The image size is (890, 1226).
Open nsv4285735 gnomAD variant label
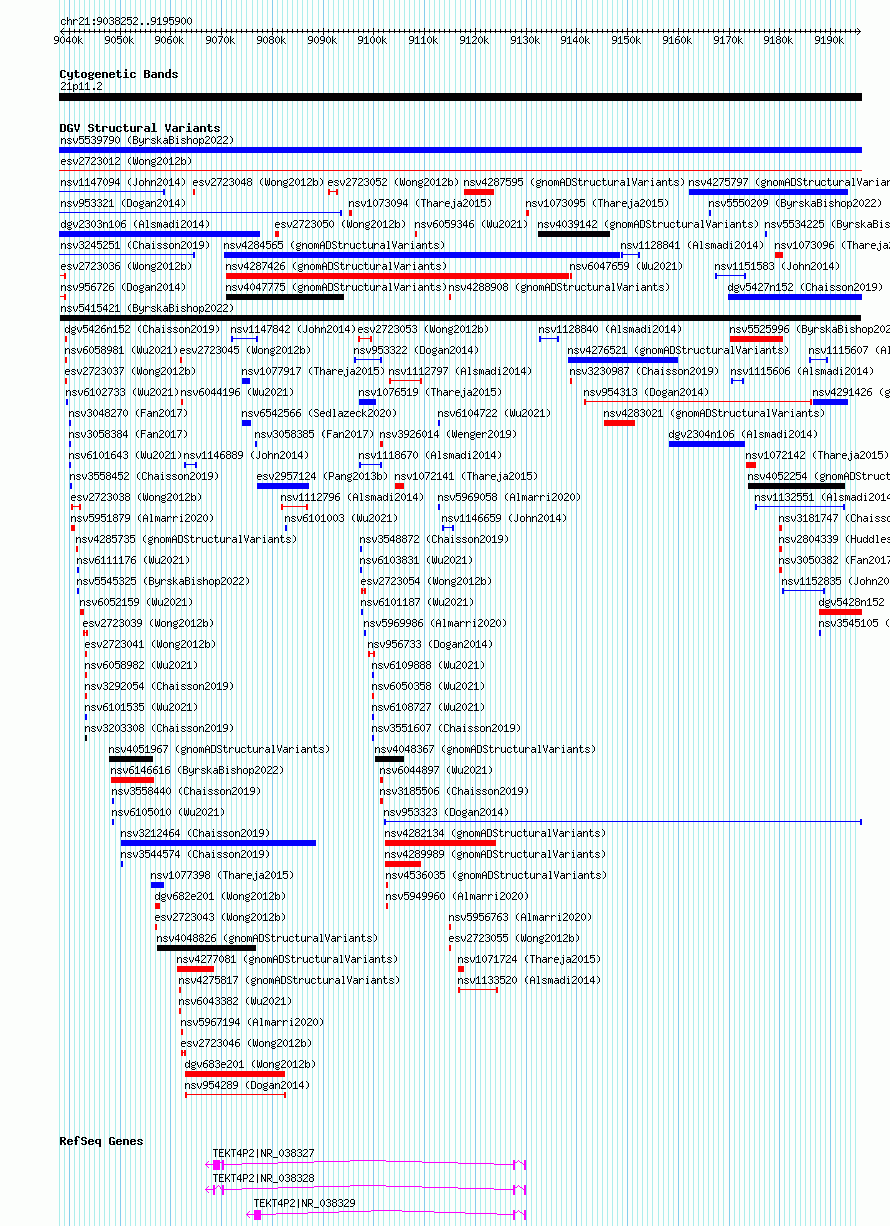(x=186, y=539)
